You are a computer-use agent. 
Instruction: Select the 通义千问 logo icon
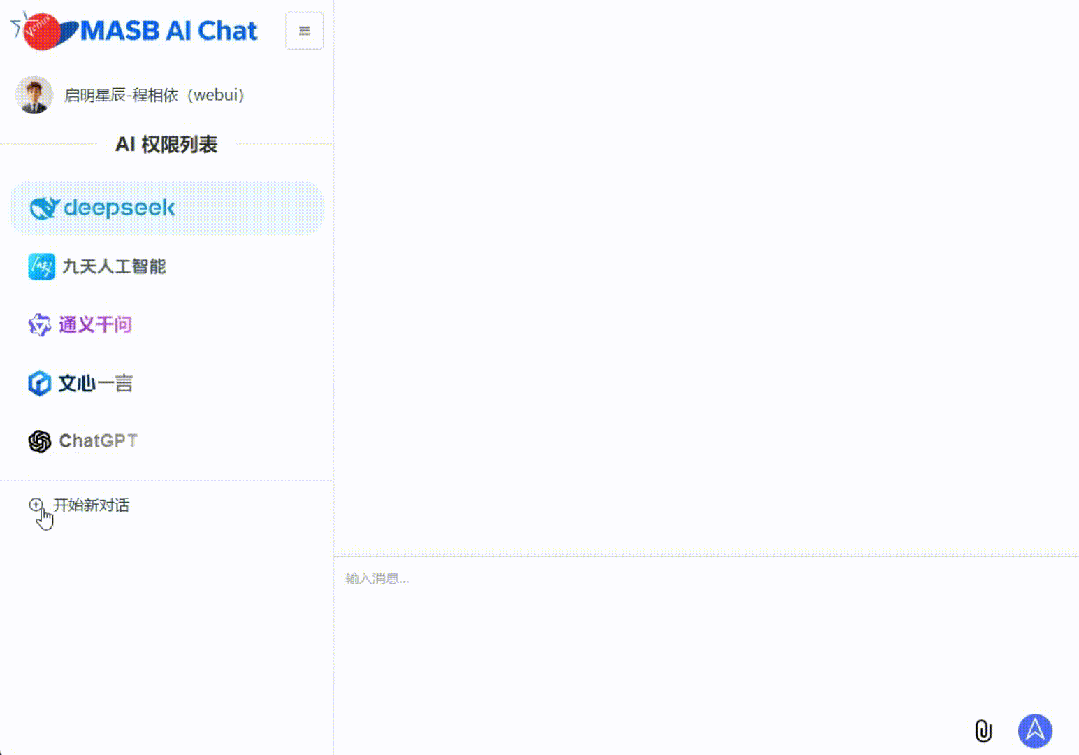40,324
